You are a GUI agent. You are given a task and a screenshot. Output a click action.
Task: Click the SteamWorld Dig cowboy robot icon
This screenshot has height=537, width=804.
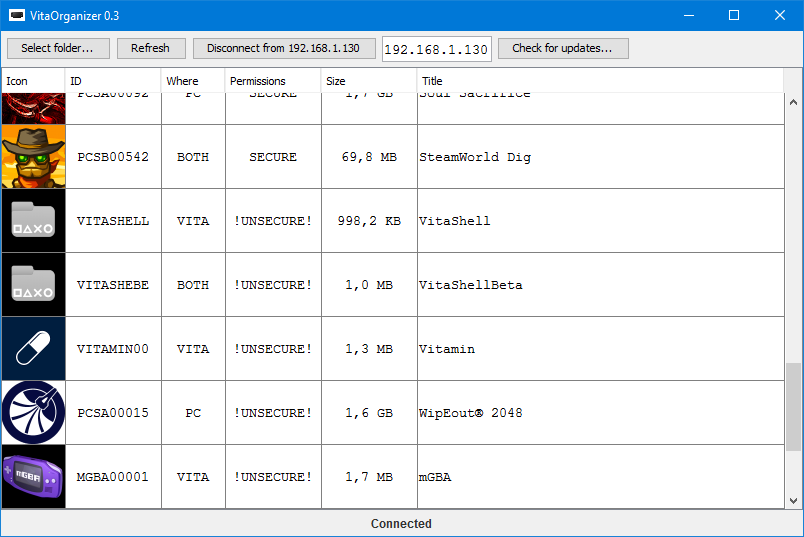pos(33,156)
